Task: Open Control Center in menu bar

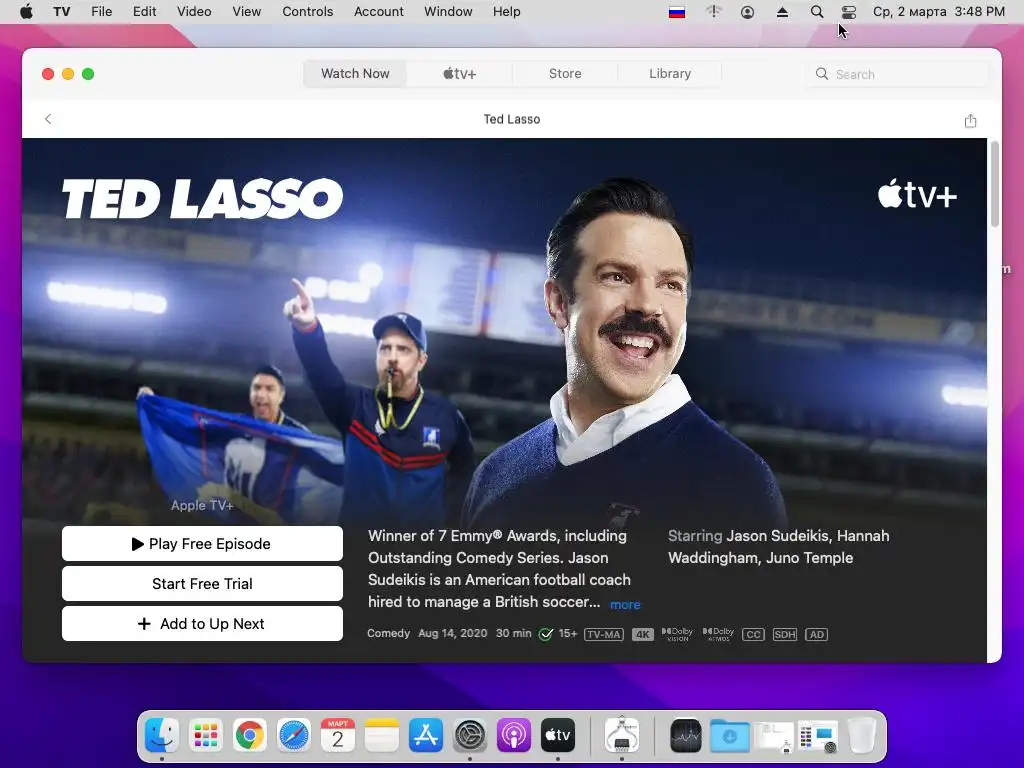Action: (848, 12)
